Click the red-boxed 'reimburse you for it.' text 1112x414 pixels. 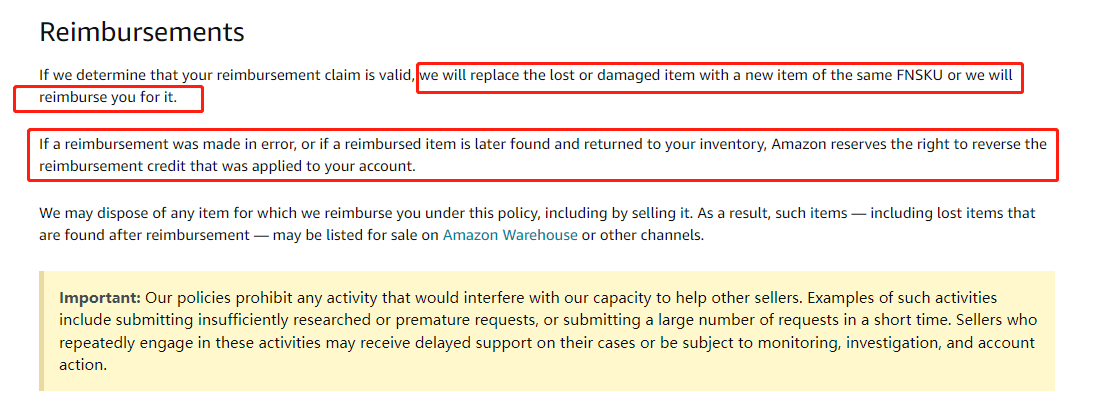click(x=108, y=98)
